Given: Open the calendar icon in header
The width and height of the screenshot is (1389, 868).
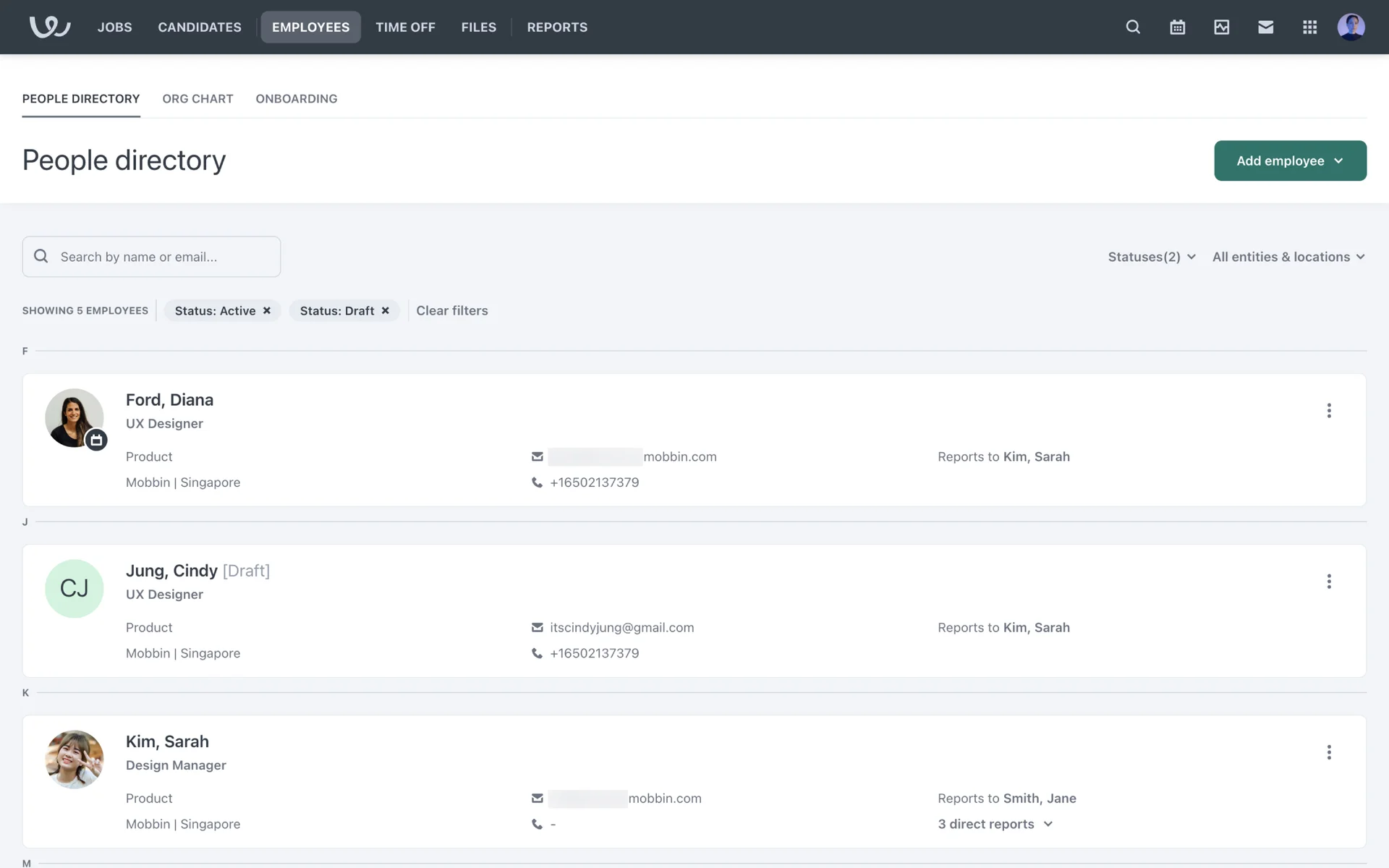Looking at the screenshot, I should 1177,27.
